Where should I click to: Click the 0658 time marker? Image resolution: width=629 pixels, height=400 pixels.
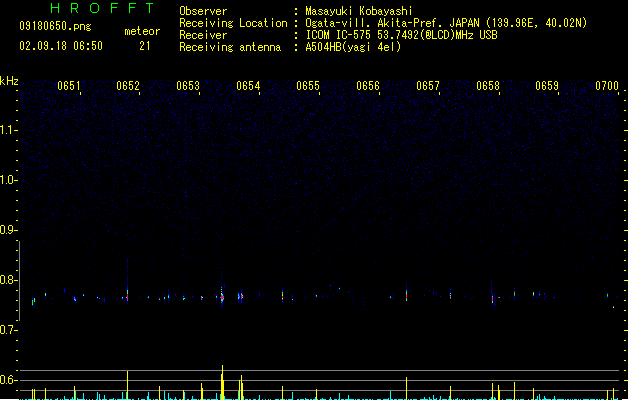488,86
